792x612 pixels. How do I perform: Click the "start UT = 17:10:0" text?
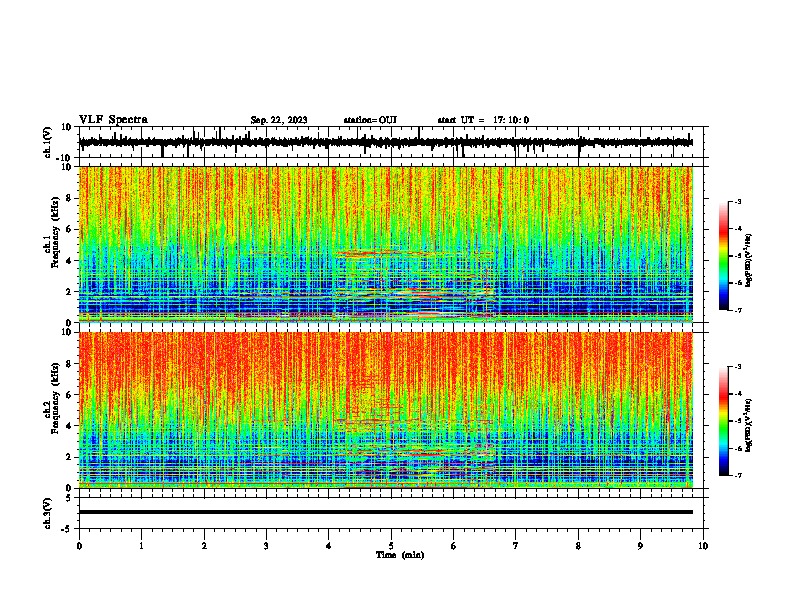click(x=483, y=120)
